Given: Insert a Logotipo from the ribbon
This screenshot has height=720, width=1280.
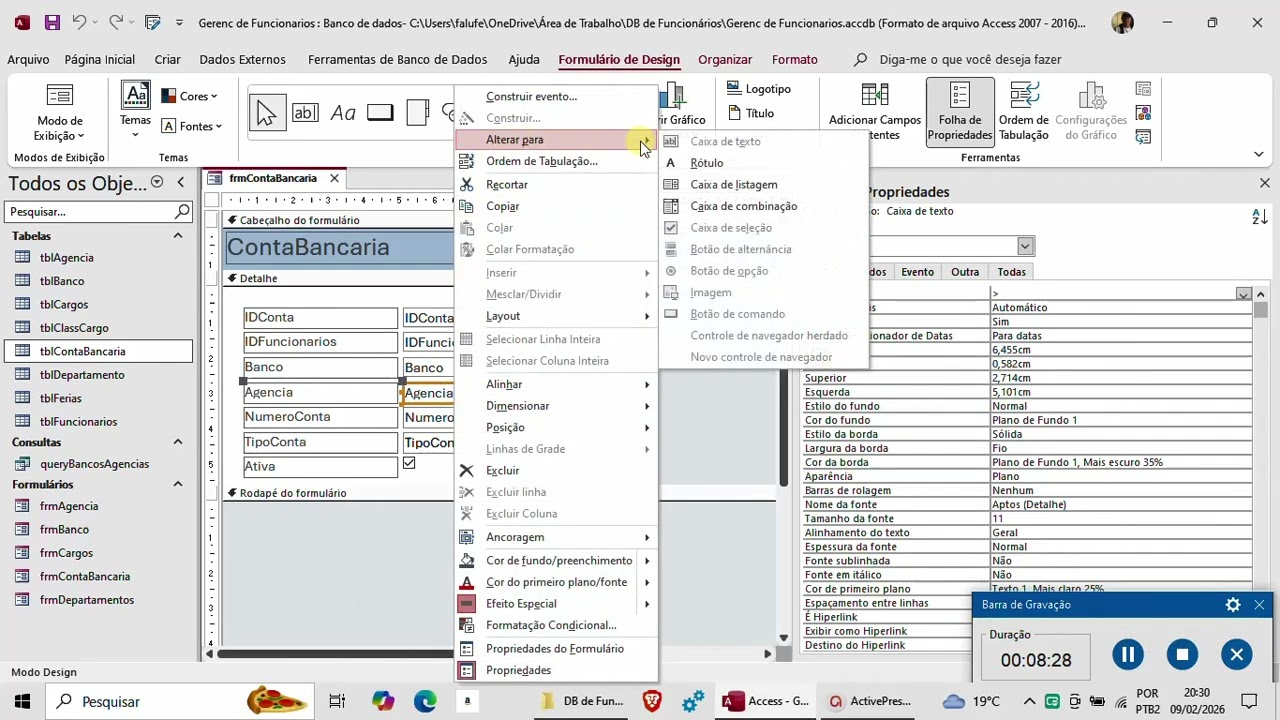Looking at the screenshot, I should 759,89.
